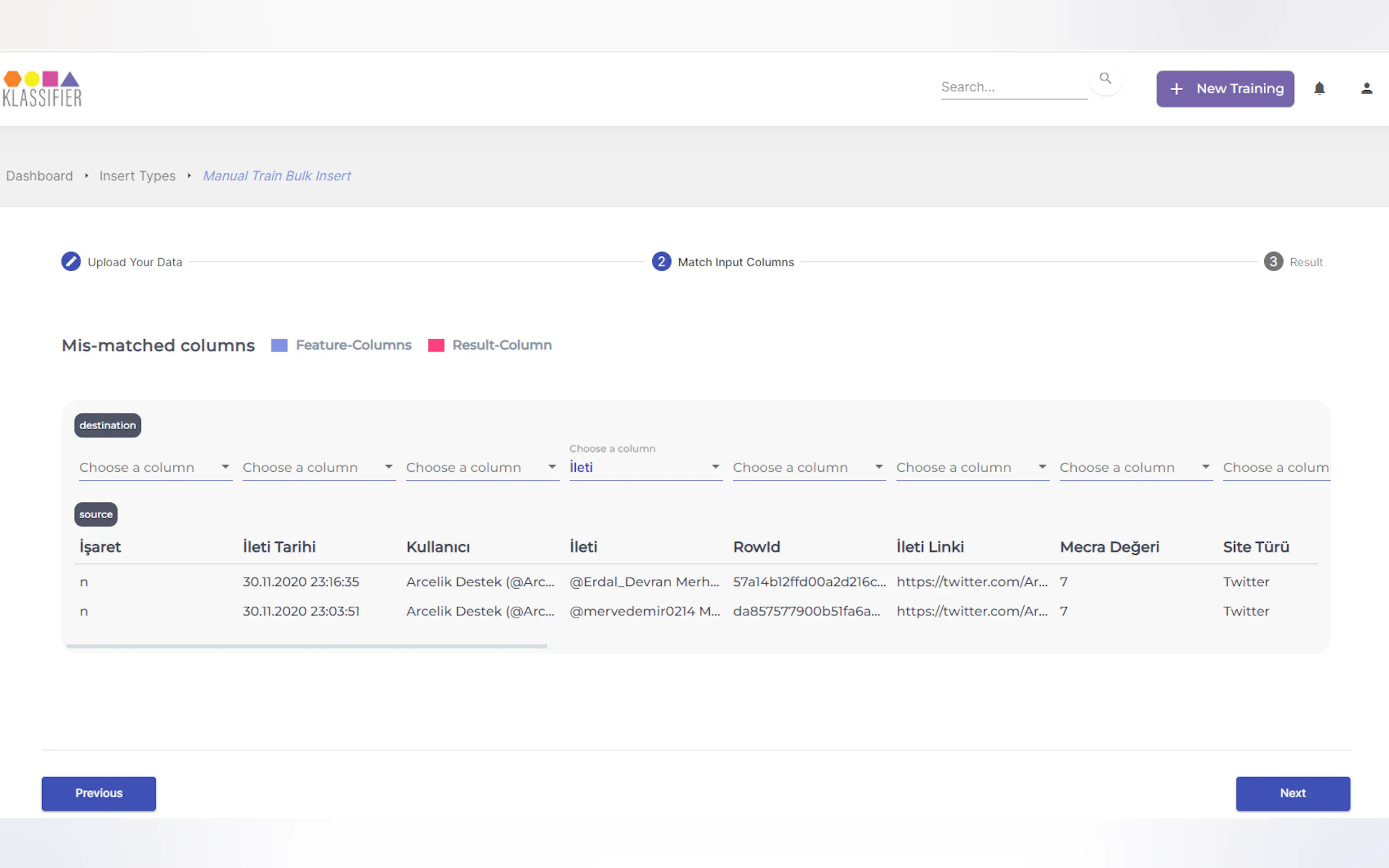Click the Upload Your Data pencil step icon

coord(71,262)
